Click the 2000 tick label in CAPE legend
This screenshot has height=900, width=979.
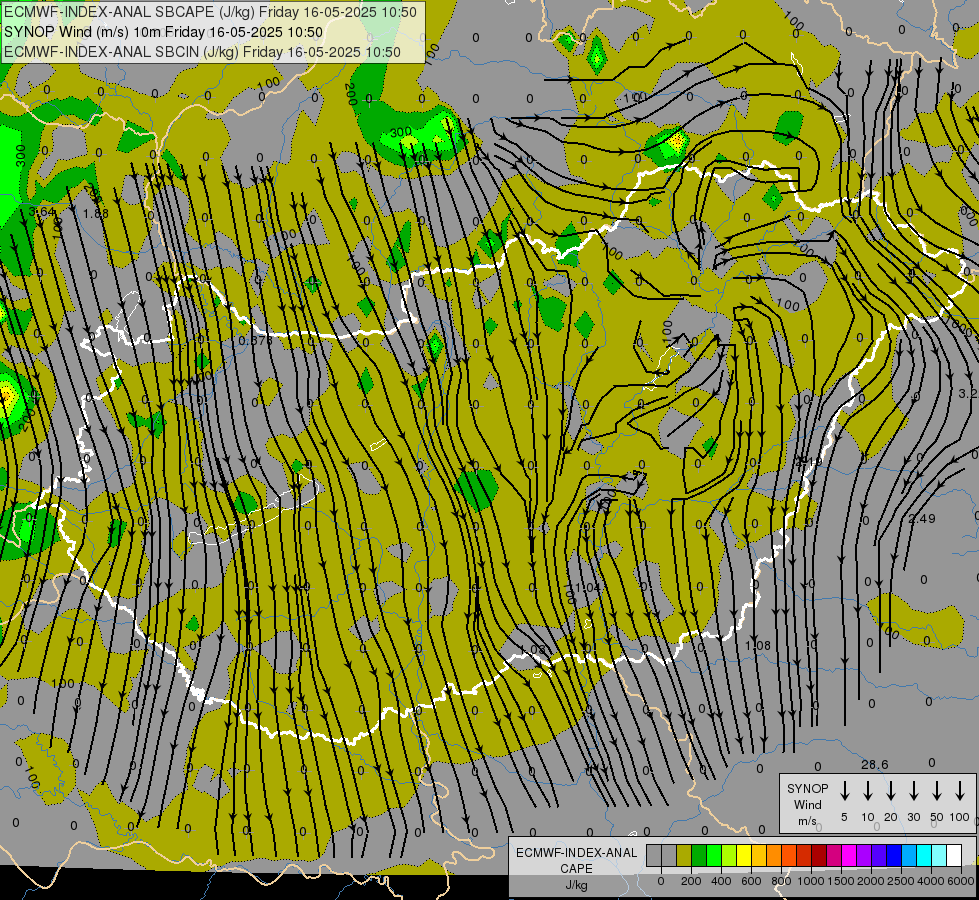click(x=871, y=881)
